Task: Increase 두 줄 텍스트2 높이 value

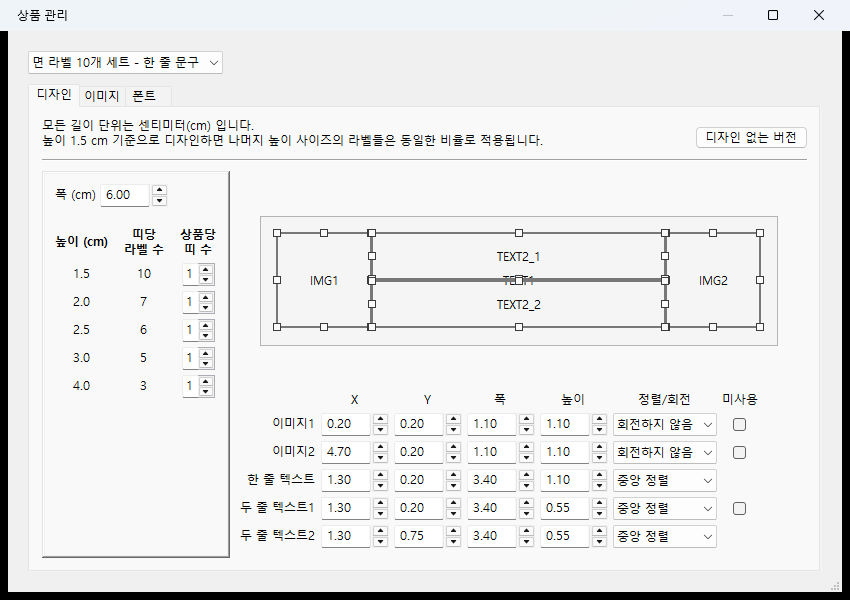Action: coord(600,532)
